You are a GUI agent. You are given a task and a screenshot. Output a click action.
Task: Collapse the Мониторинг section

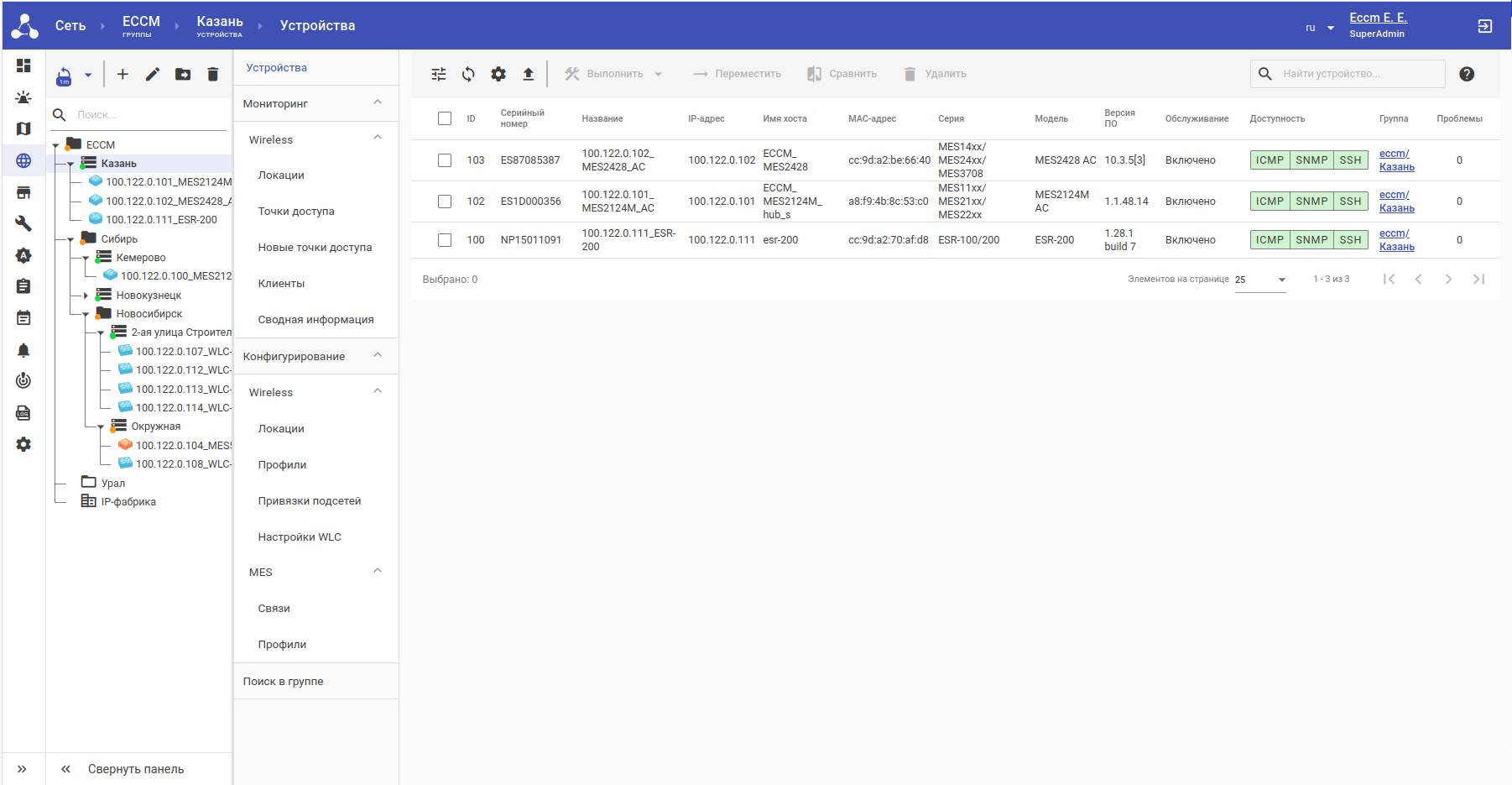tap(378, 102)
